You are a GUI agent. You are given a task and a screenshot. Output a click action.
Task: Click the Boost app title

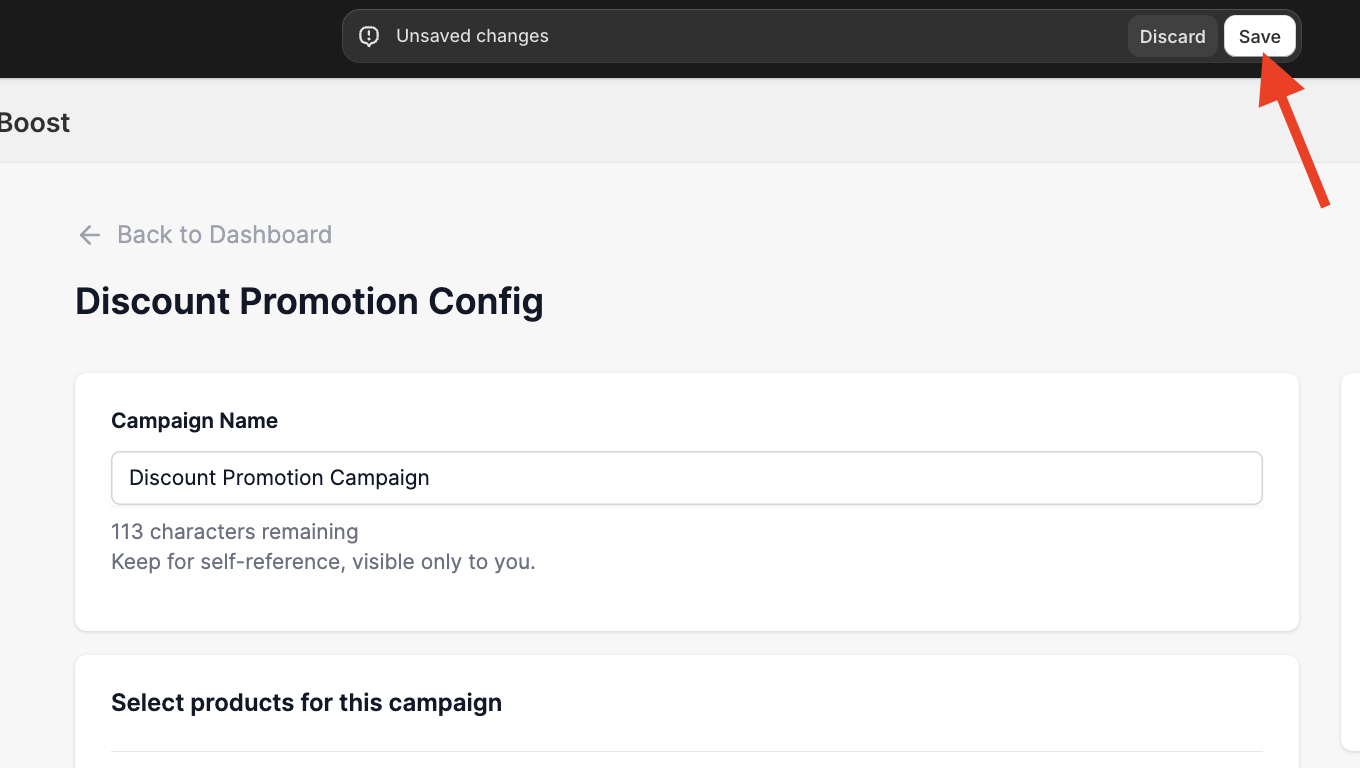click(x=35, y=123)
